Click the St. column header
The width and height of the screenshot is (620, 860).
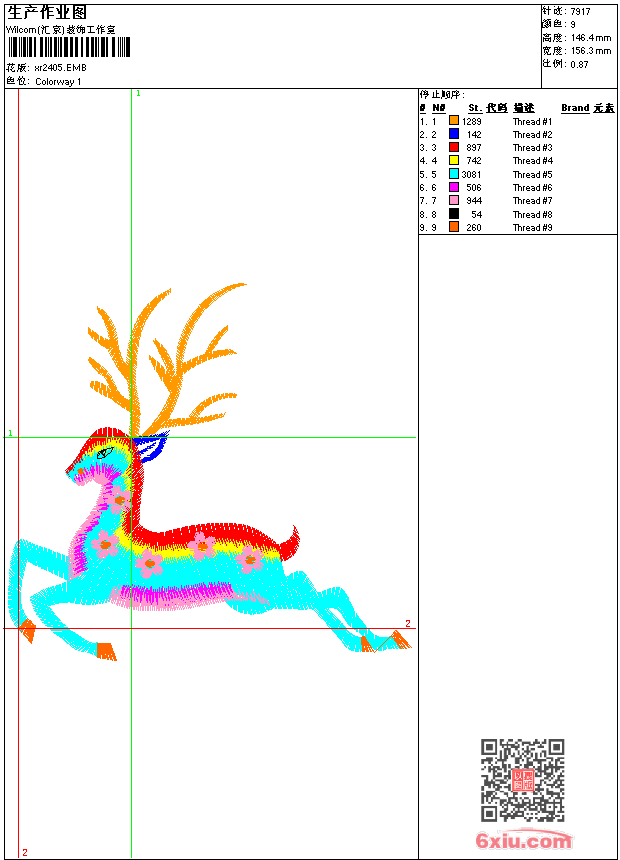[475, 108]
